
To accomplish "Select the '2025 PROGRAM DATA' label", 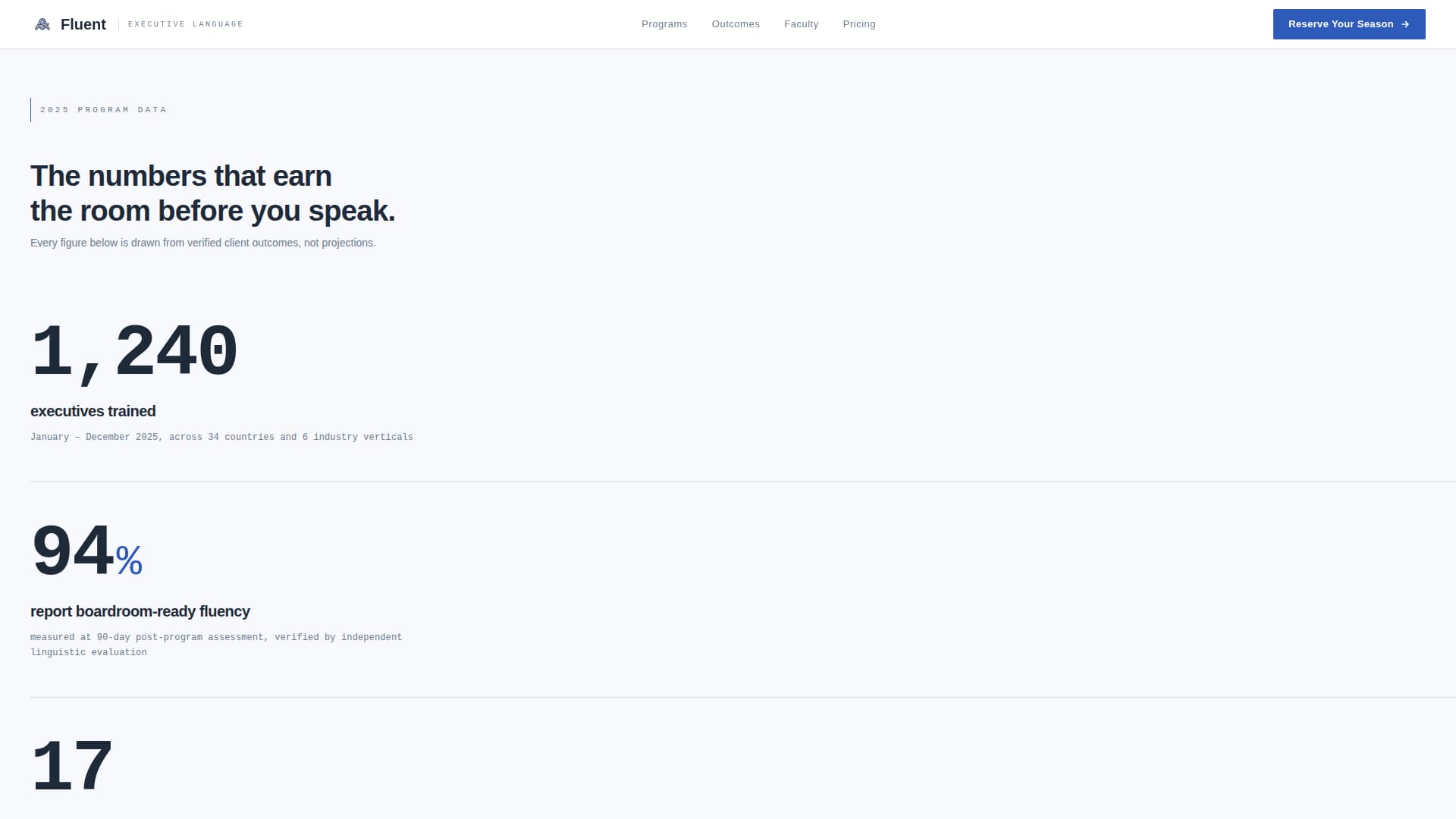I will pos(103,110).
